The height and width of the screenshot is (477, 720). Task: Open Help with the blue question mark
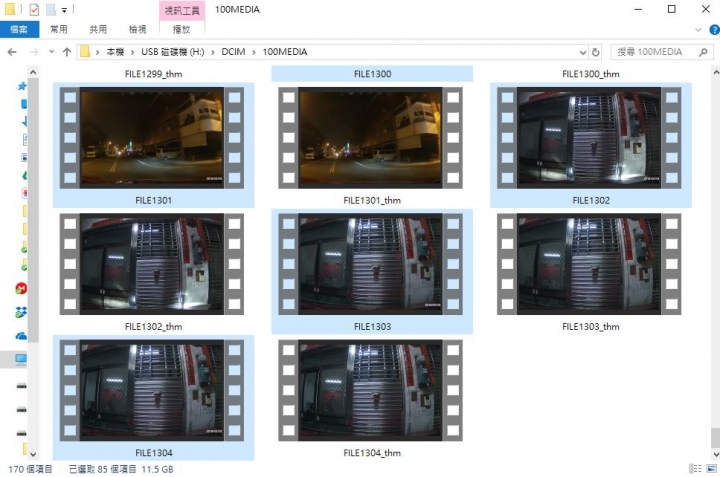tap(714, 30)
